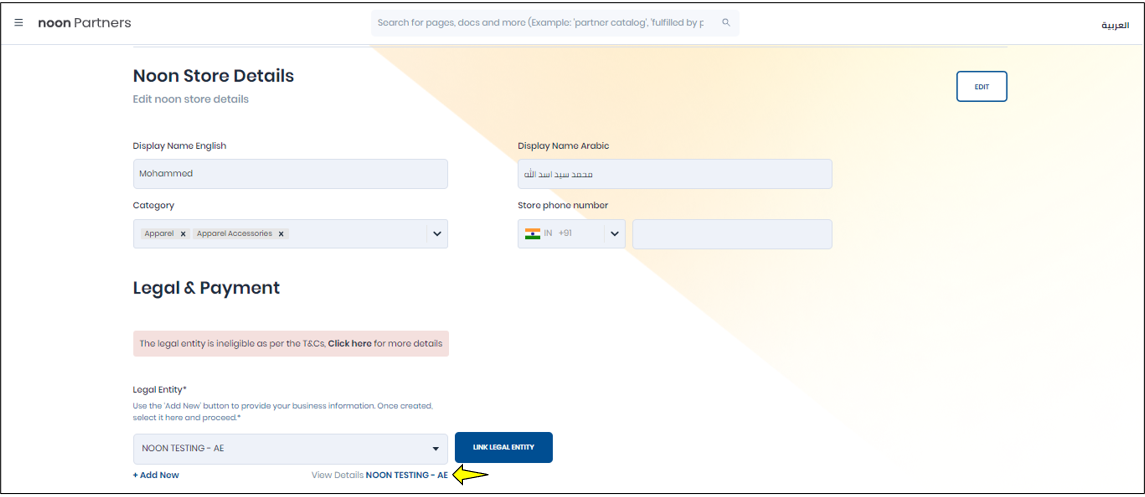Click the Edit button
Viewport: 1145px width, 497px height.
981,87
